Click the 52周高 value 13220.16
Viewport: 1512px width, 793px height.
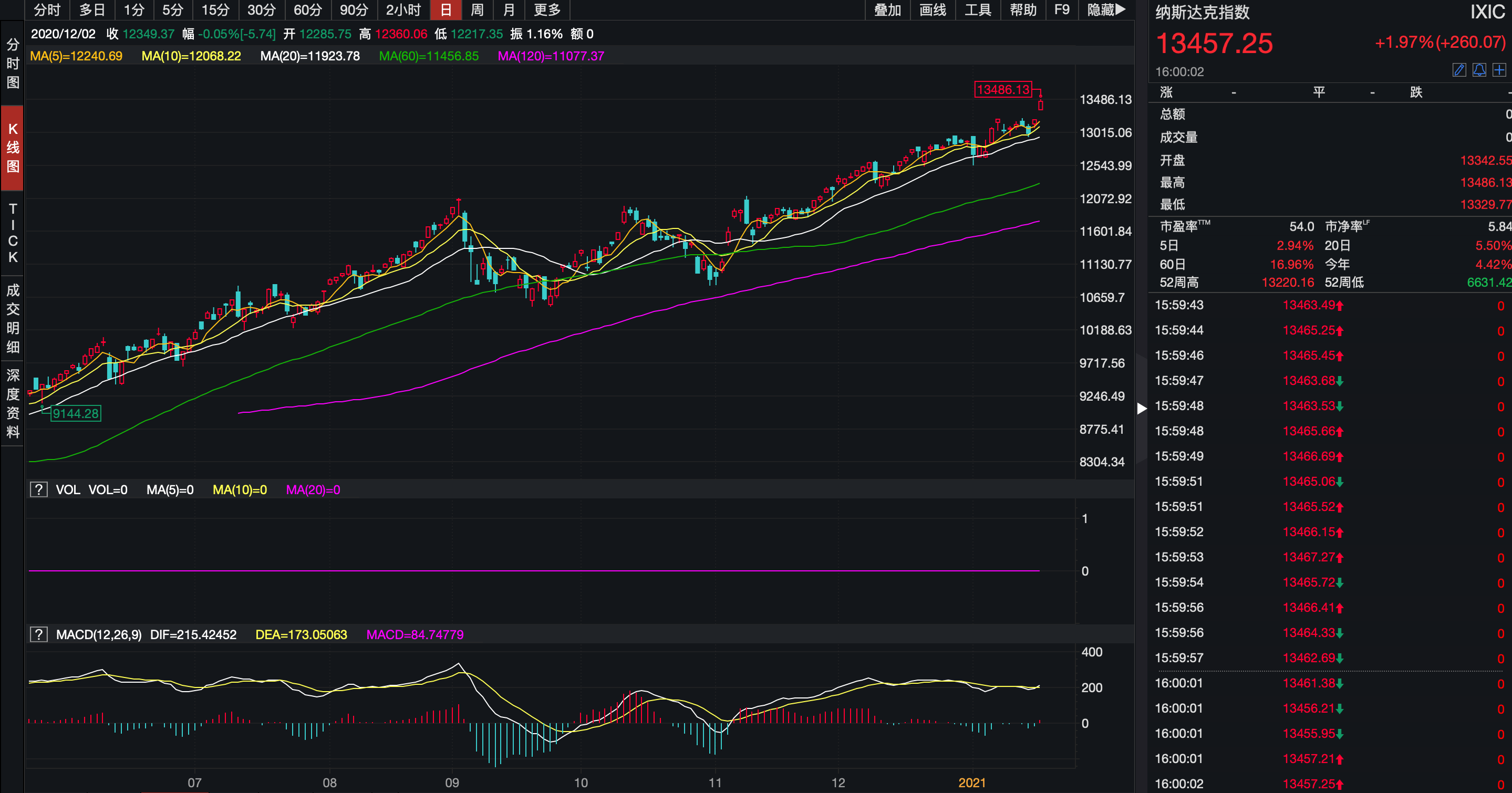click(1288, 283)
